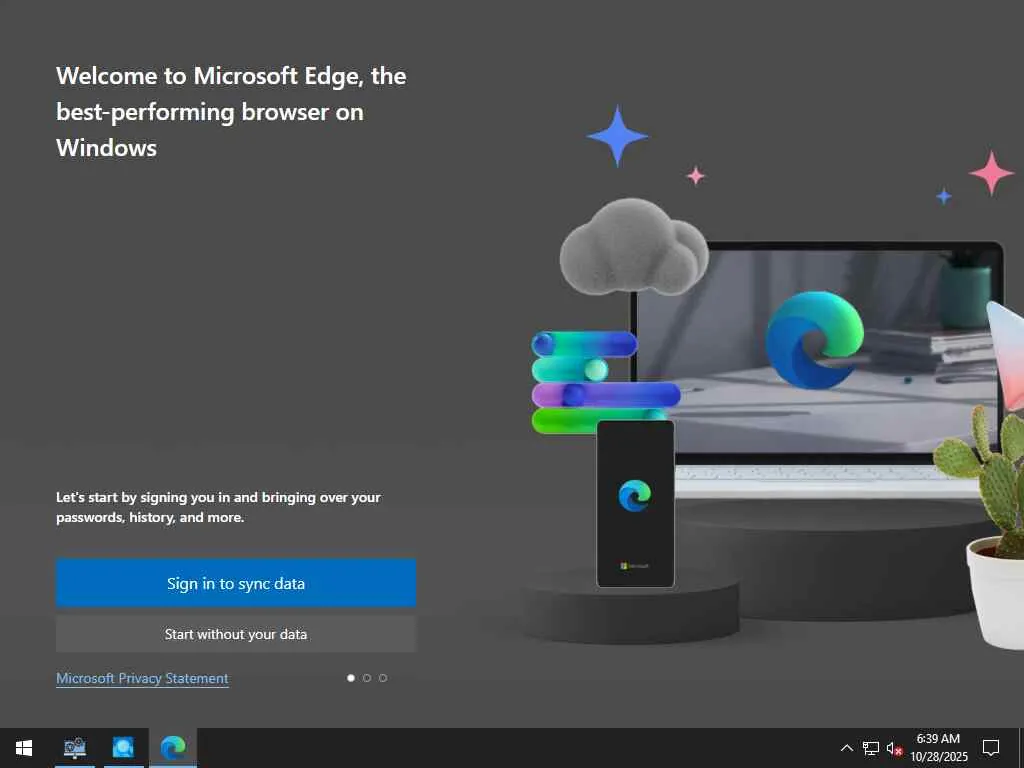Launch the magnifier search taskbar app icon
The width and height of the screenshot is (1024, 768).
click(123, 748)
